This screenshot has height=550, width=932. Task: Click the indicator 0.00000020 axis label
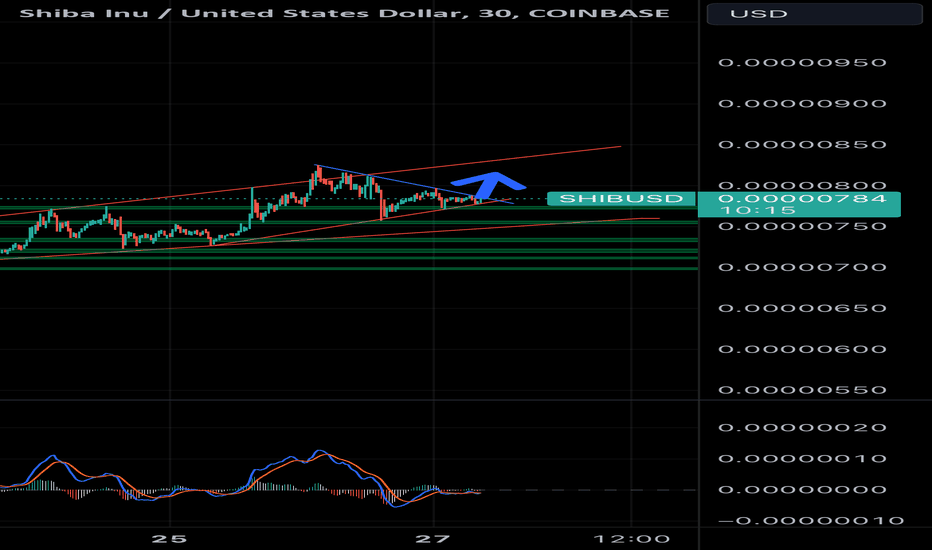[802, 428]
